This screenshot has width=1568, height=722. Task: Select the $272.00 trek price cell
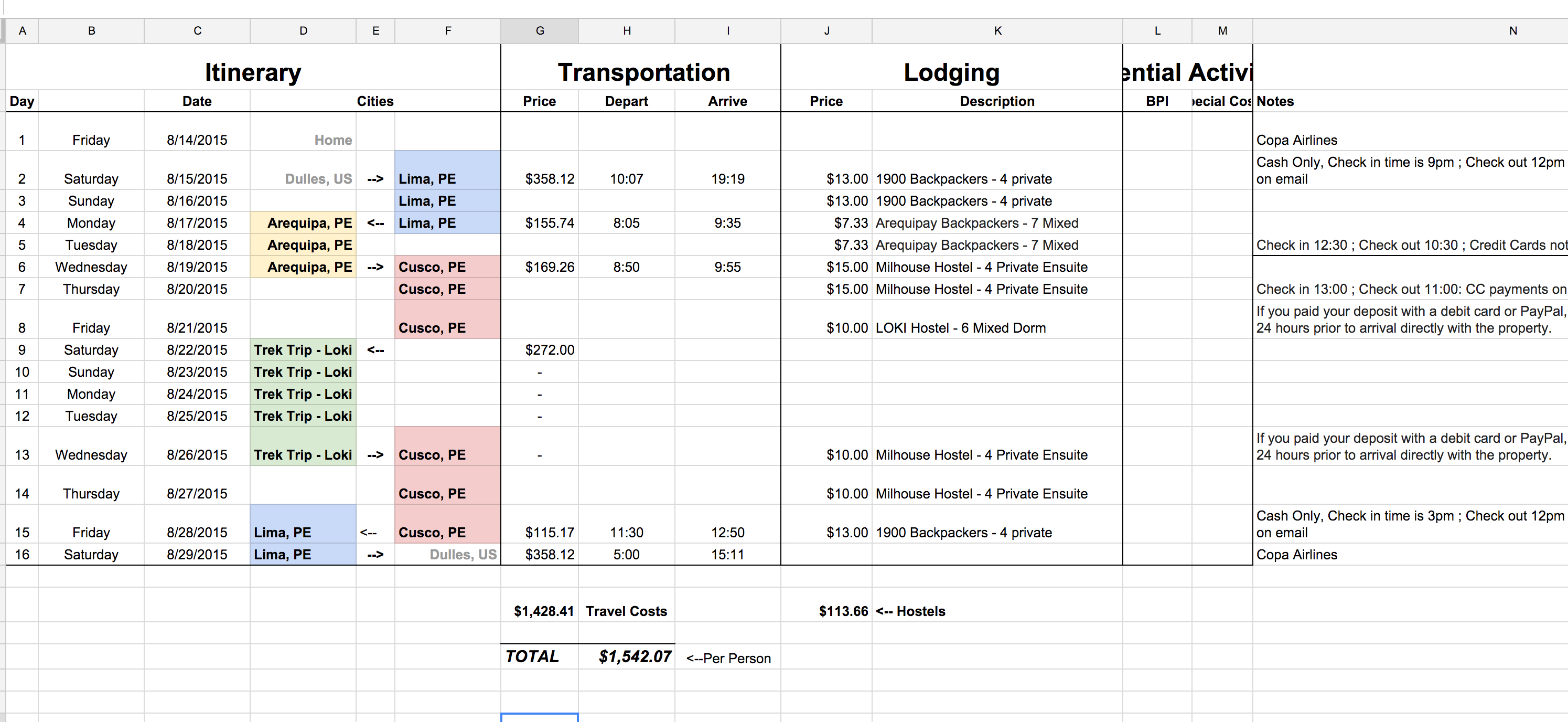point(549,350)
